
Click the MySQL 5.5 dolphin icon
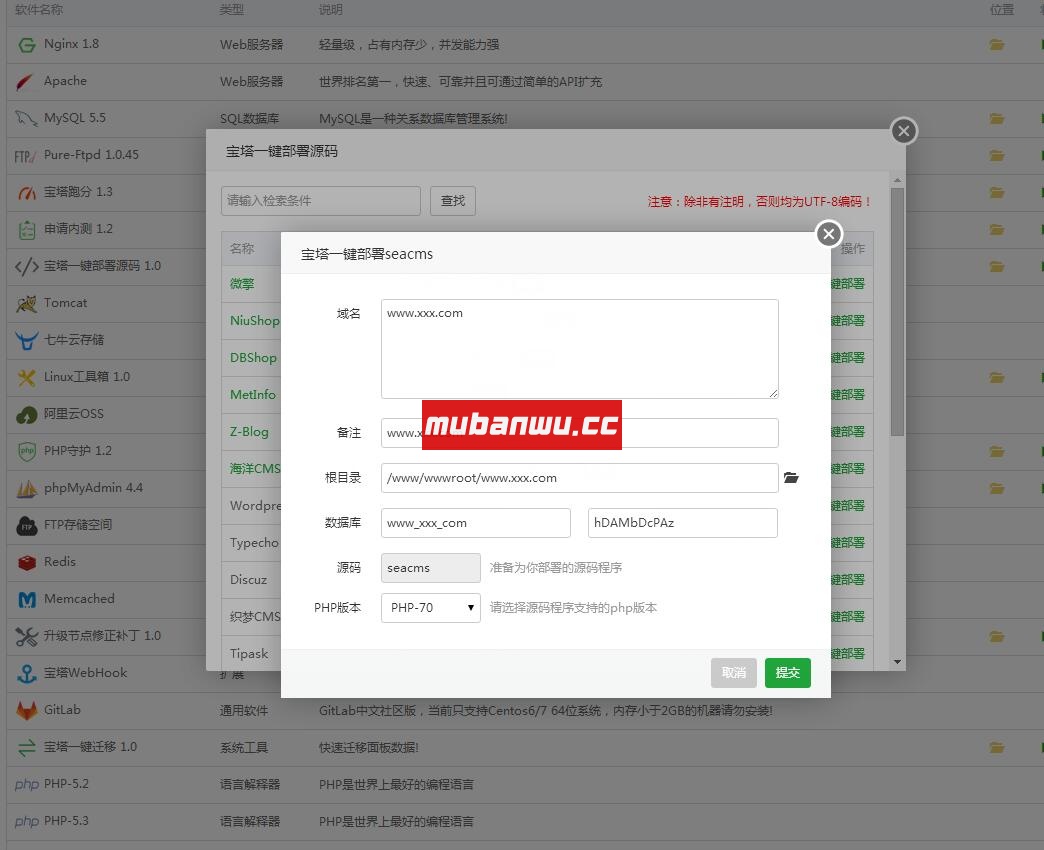point(26,118)
